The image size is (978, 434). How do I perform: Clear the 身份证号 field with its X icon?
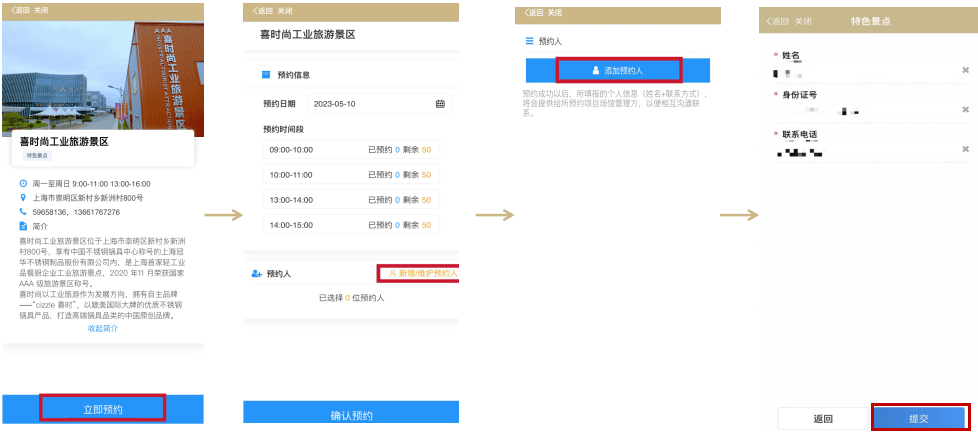point(965,109)
